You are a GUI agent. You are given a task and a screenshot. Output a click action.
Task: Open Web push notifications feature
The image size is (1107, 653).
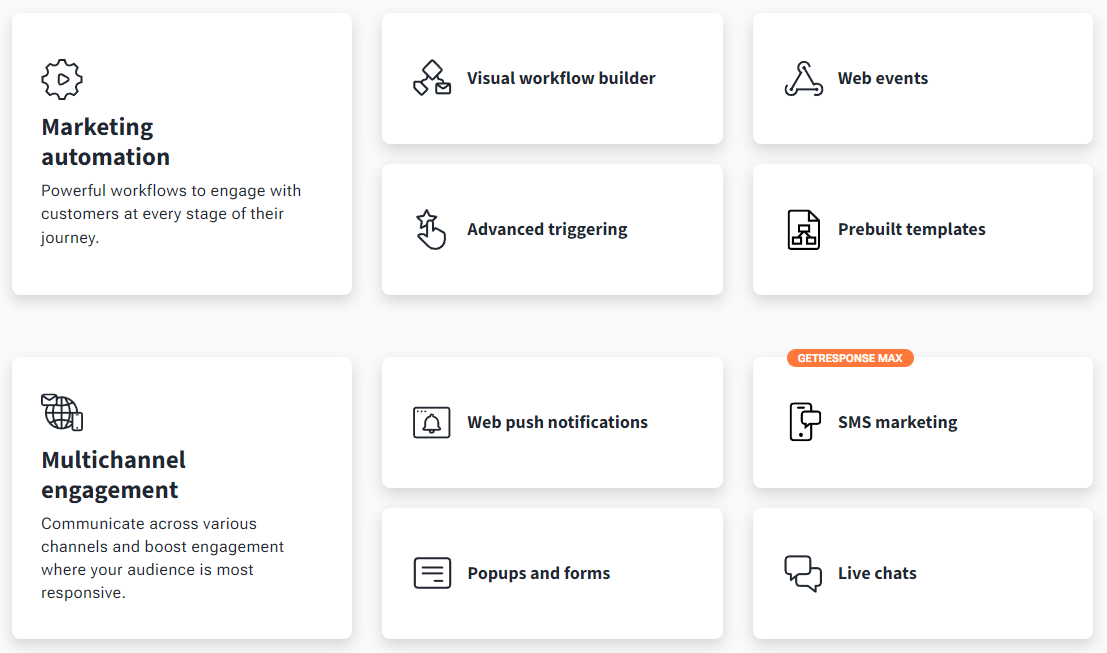(557, 422)
